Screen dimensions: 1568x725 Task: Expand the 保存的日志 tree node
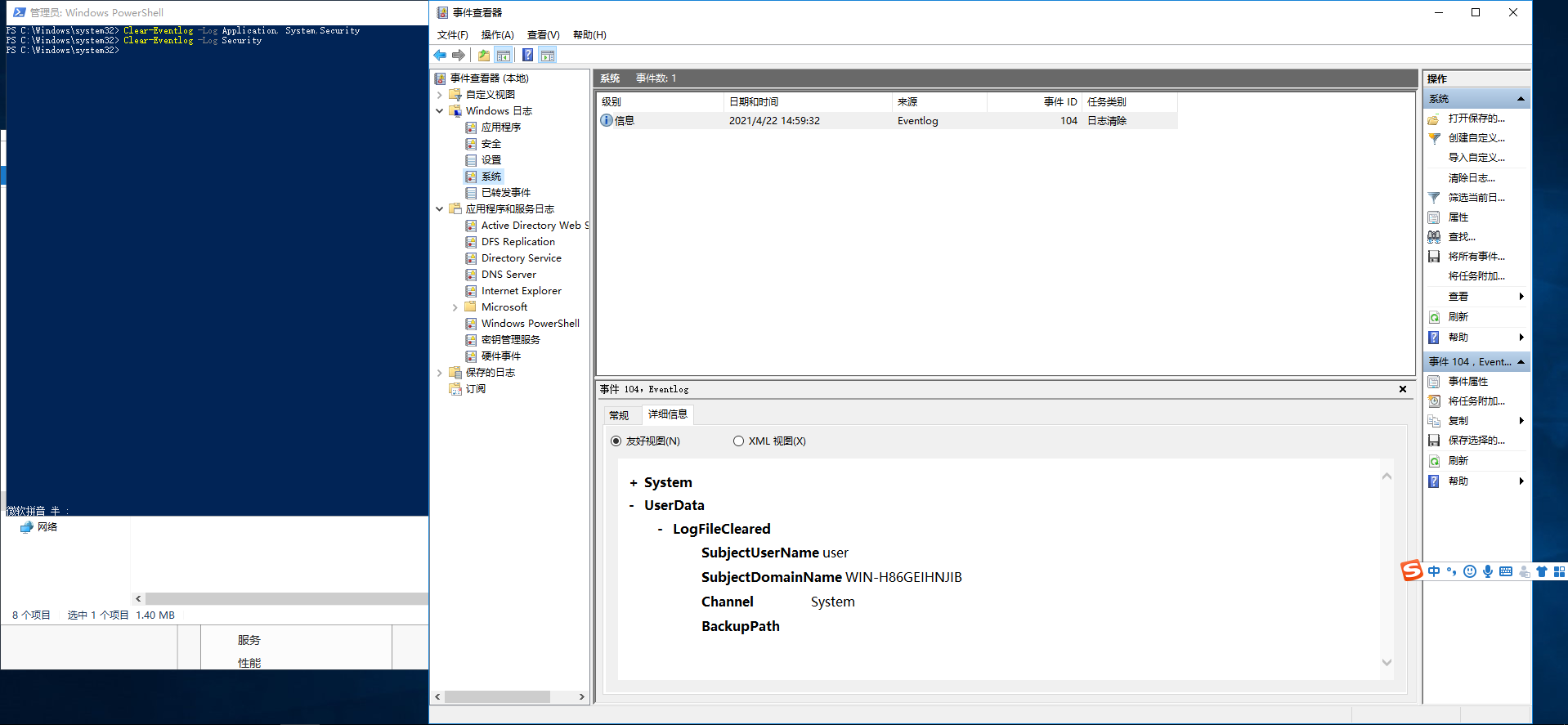[x=440, y=373]
